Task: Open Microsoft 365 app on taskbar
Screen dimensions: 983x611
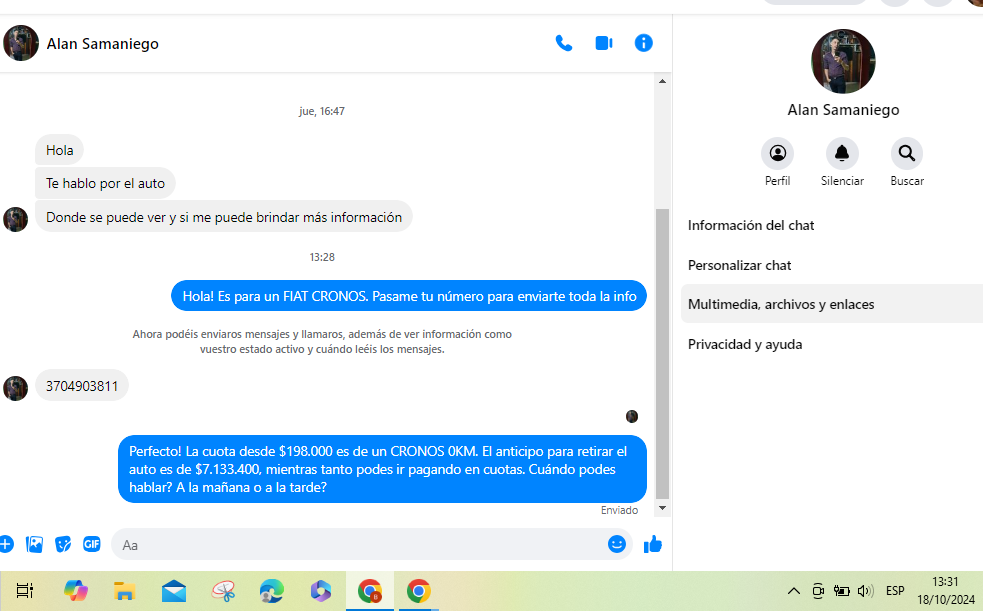Action: (320, 590)
